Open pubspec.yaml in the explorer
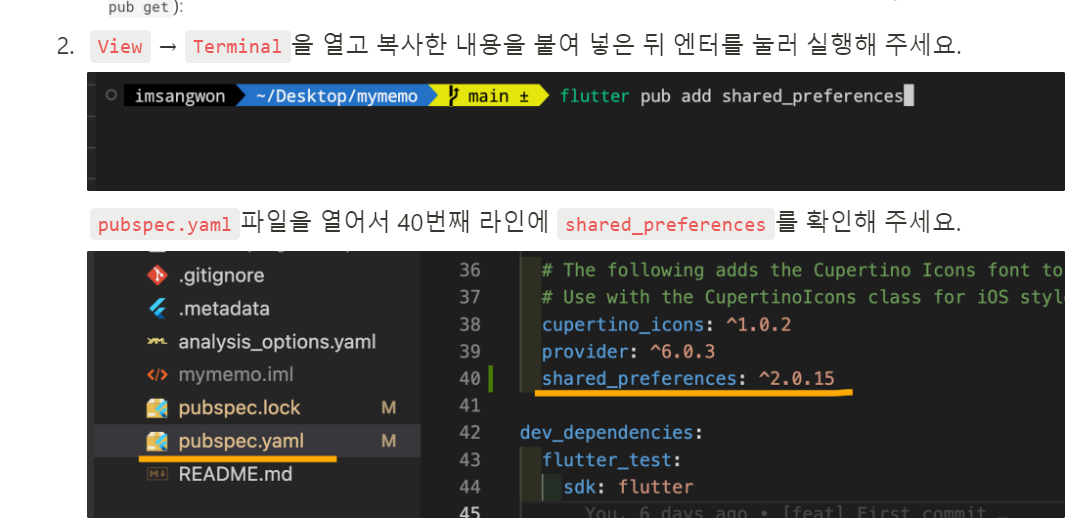The height and width of the screenshot is (525, 1088). click(x=241, y=441)
